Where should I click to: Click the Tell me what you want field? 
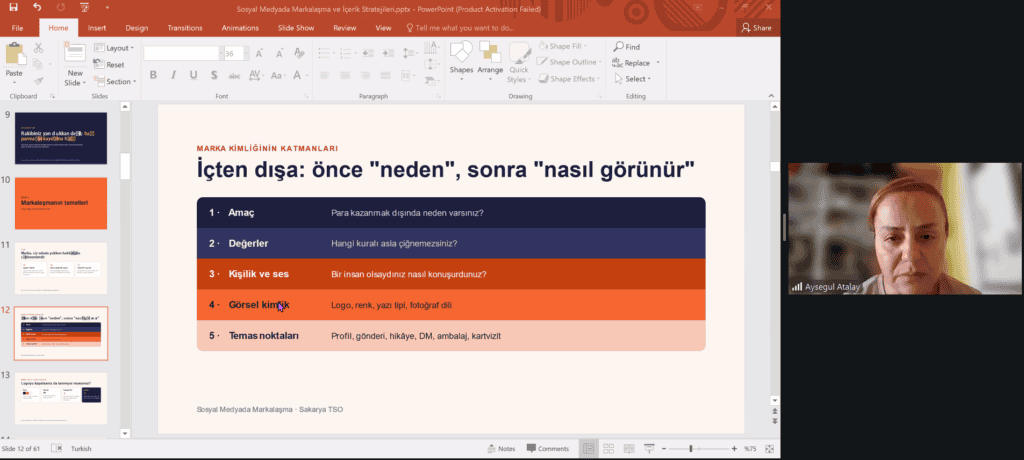tap(461, 28)
